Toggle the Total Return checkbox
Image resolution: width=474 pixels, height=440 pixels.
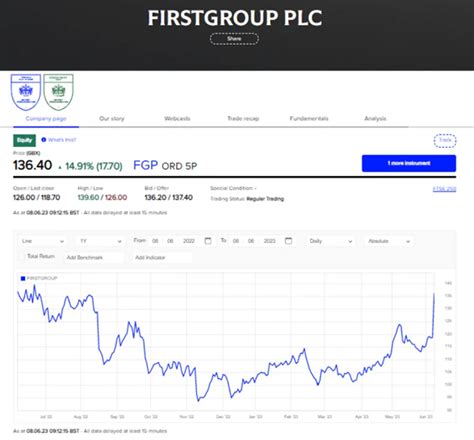[x=22, y=256]
